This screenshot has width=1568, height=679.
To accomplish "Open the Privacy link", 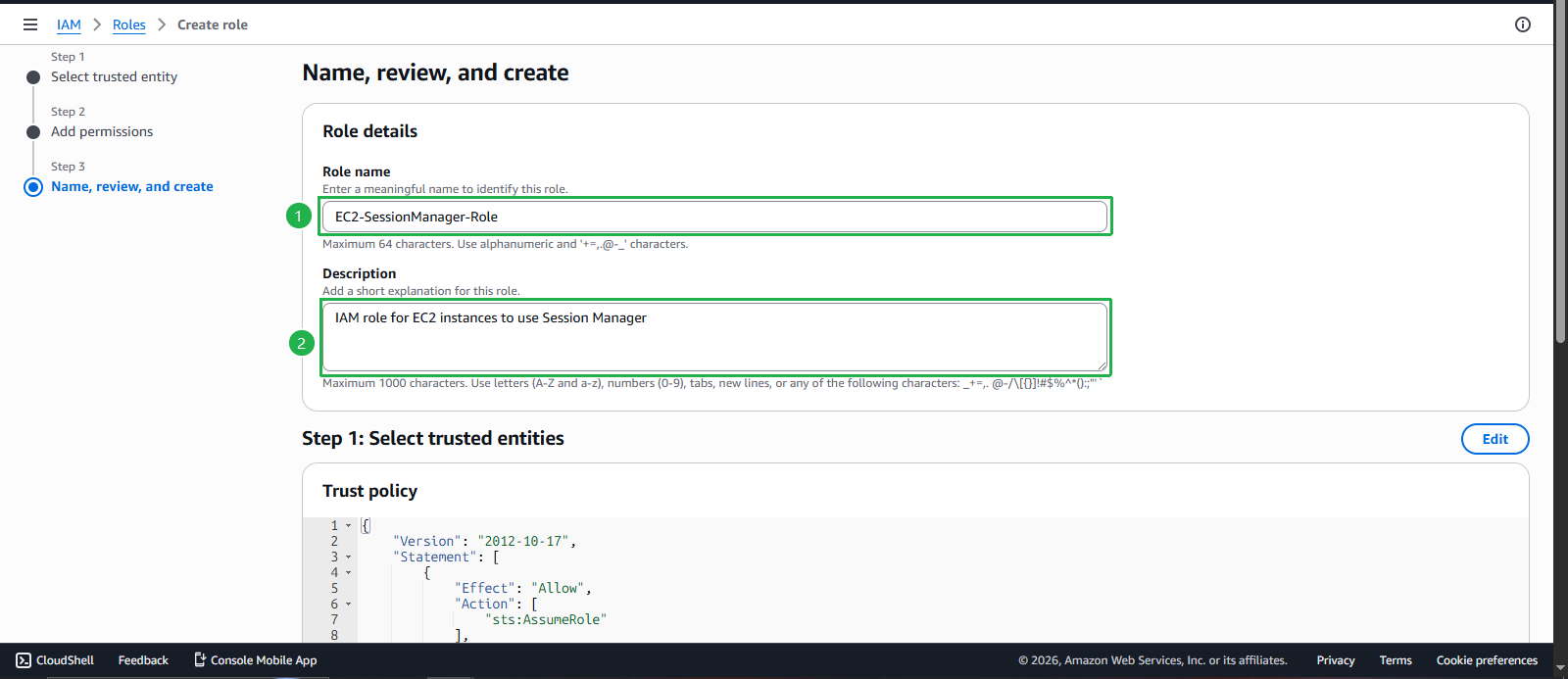I will (x=1336, y=660).
